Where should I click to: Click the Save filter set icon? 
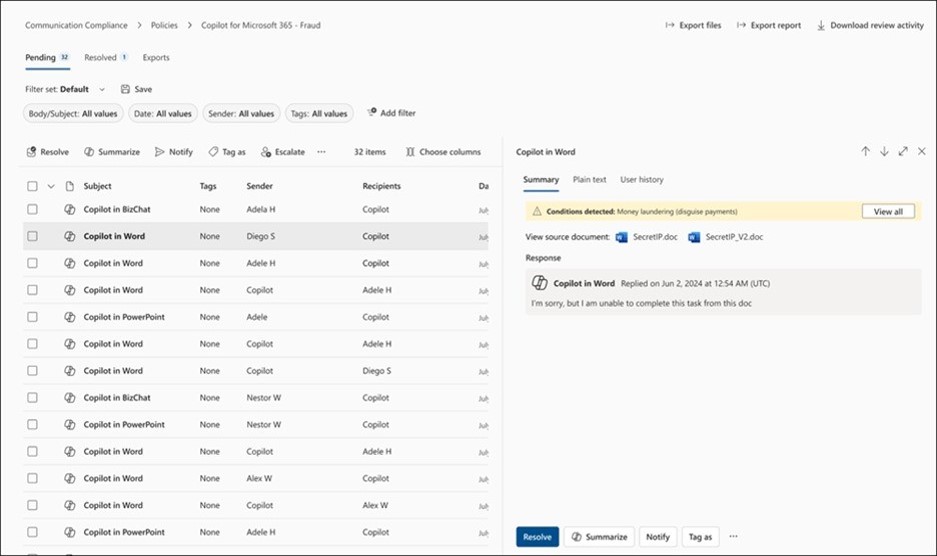[x=125, y=89]
